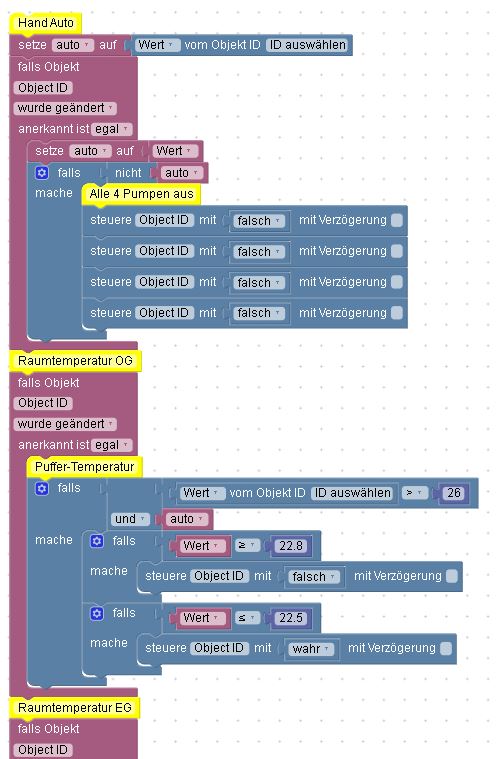The height and width of the screenshot is (759, 496).
Task: Open gear settings on Puffer-Temperatur falls block
Action: [x=42, y=488]
